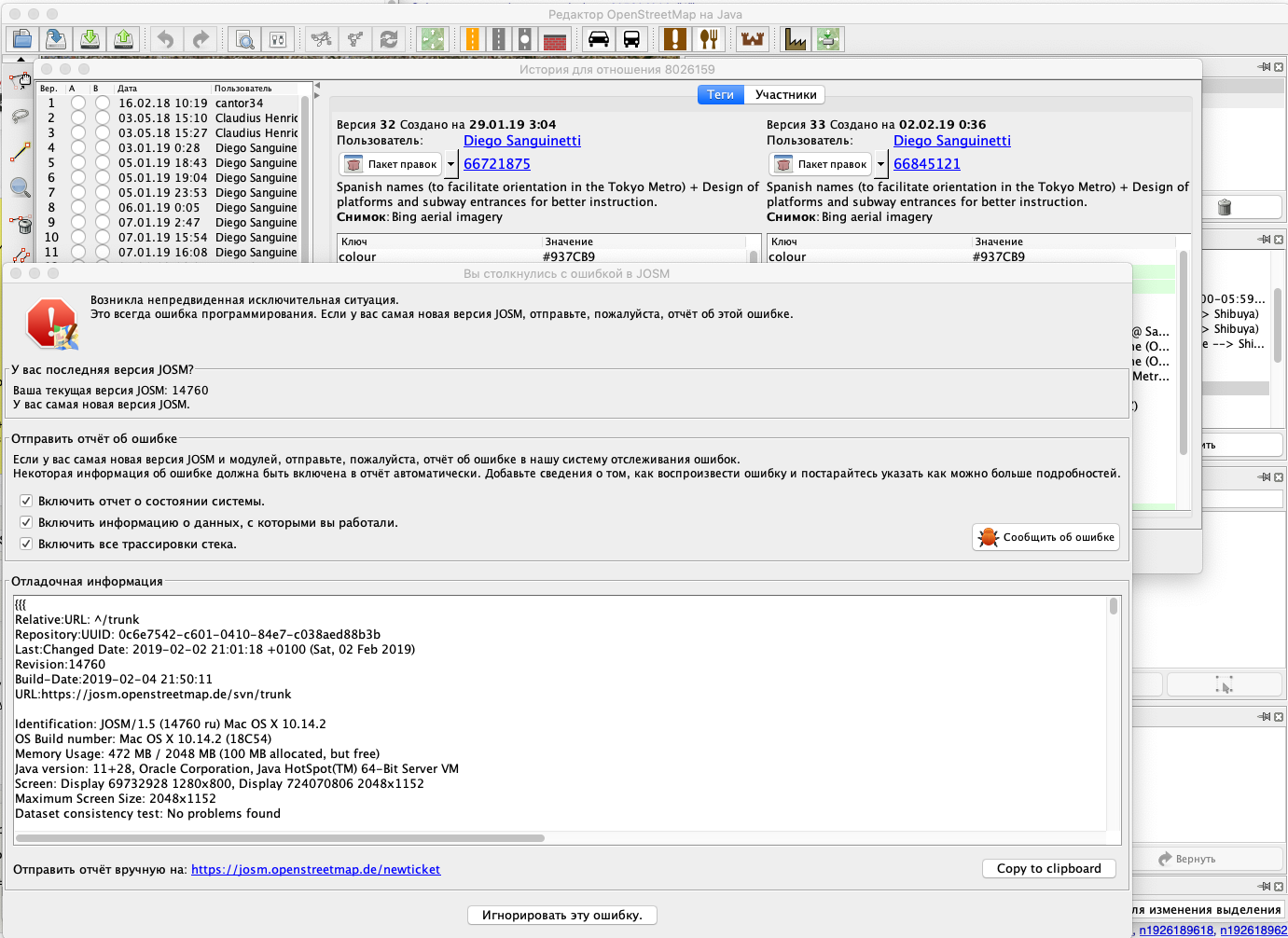This screenshot has height=938, width=1288.
Task: Select column A radio for version 9
Action: pos(78,222)
